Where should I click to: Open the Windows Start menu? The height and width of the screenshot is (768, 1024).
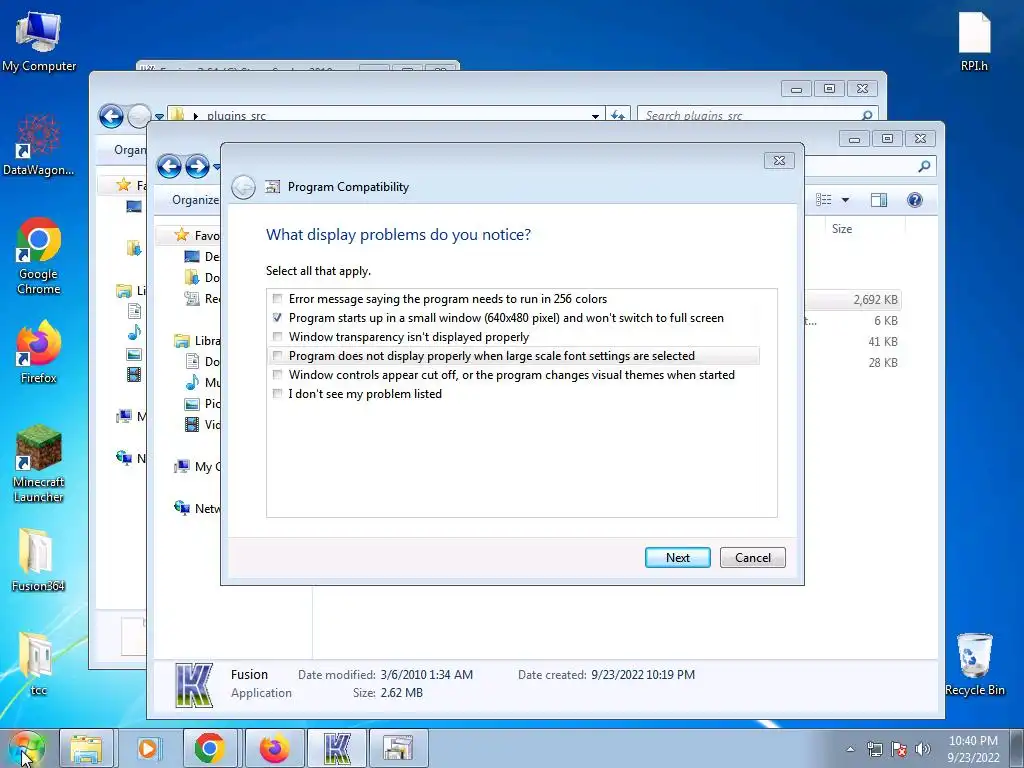26,748
